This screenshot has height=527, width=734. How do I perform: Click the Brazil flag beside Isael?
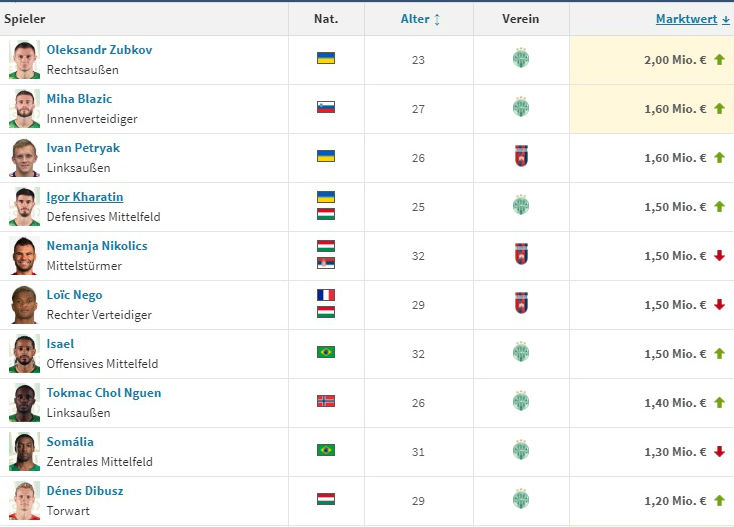pyautogui.click(x=326, y=352)
